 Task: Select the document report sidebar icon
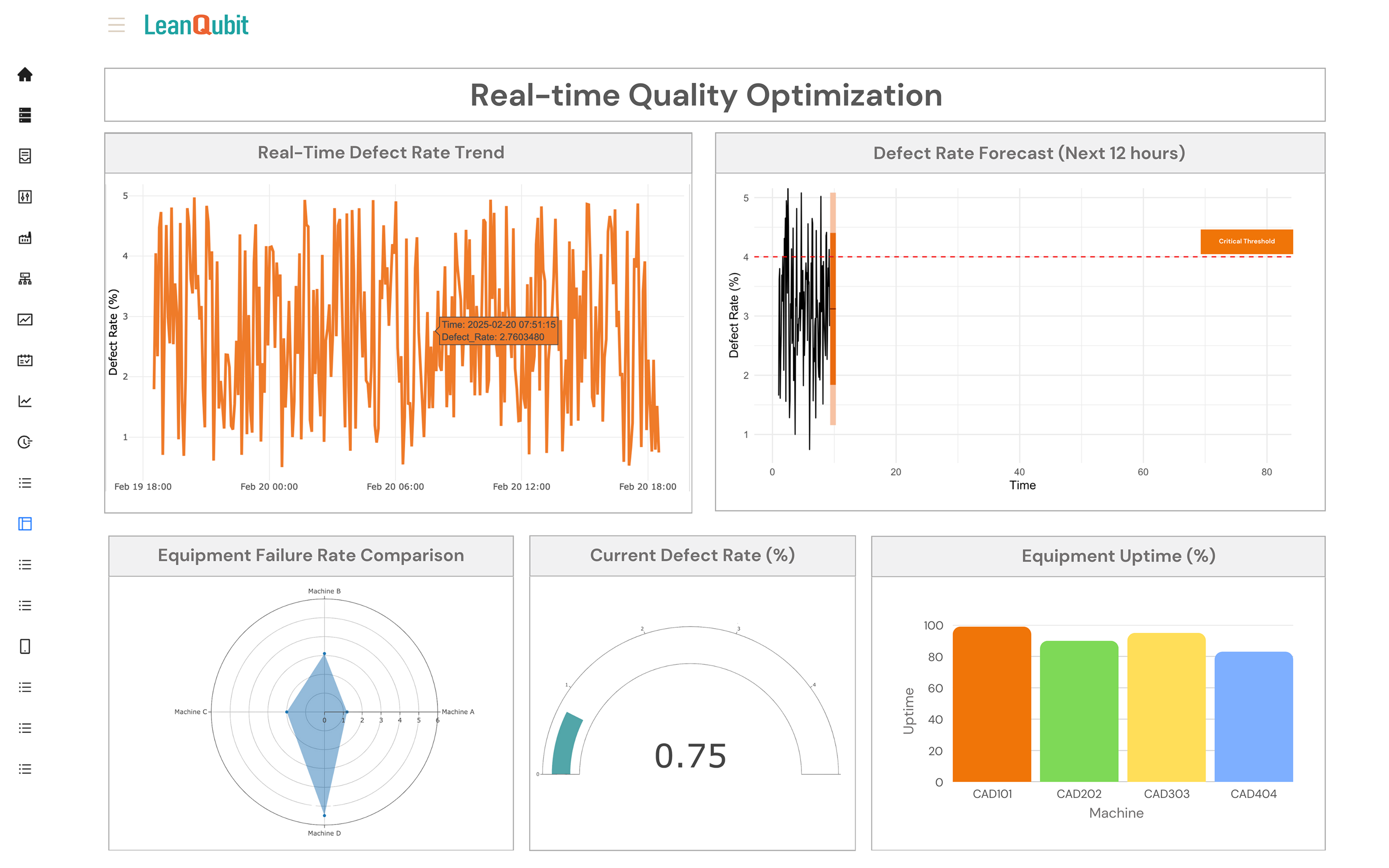coord(25,156)
